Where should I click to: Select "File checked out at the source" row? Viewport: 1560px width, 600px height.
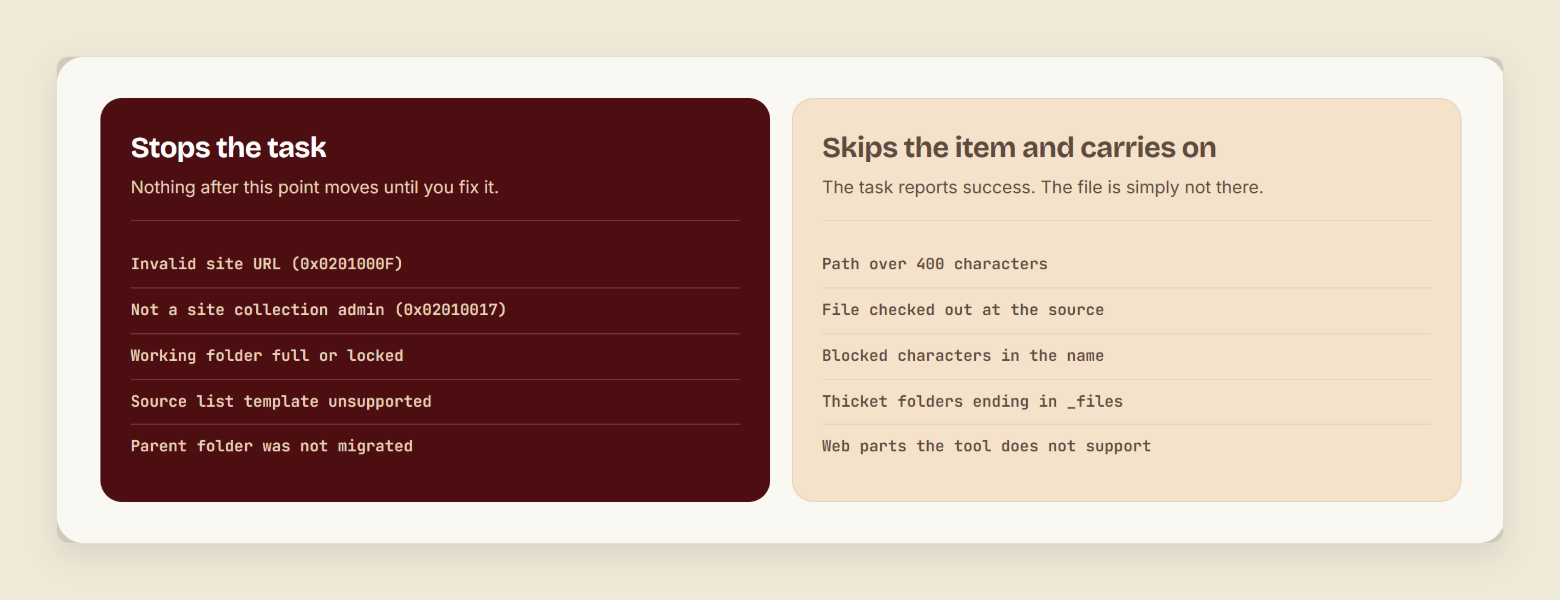pos(1127,310)
